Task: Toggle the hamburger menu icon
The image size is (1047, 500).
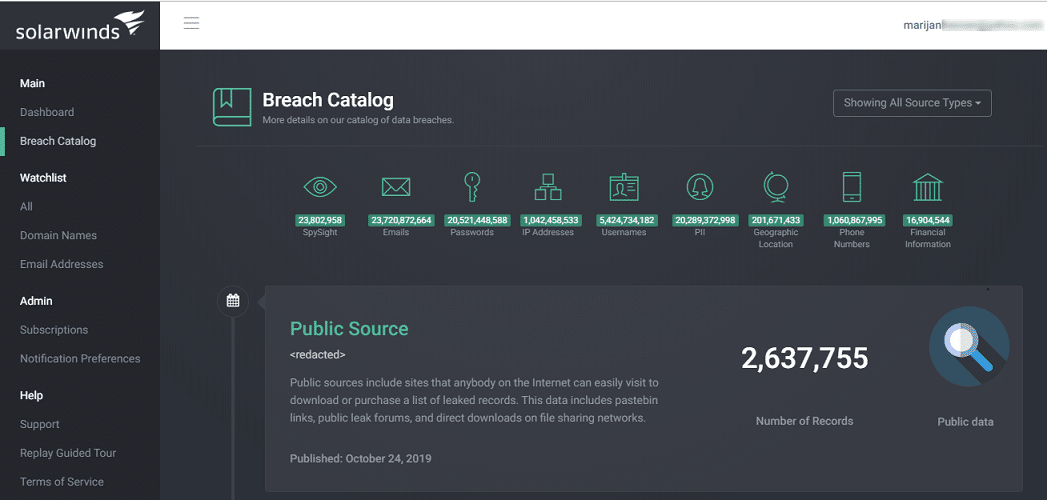Action: click(x=192, y=23)
